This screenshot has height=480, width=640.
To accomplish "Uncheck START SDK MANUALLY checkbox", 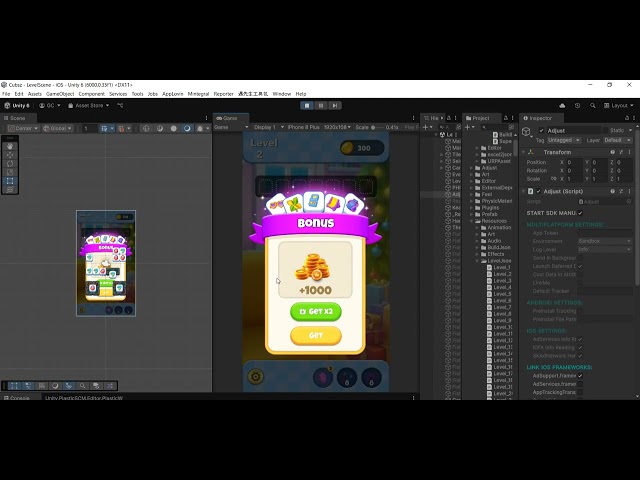I will pos(580,213).
